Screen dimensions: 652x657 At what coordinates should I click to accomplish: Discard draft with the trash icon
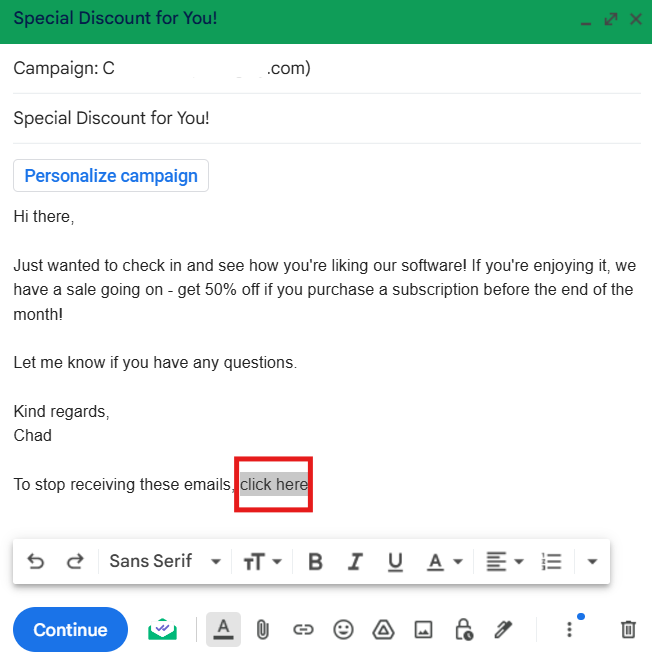click(x=628, y=629)
